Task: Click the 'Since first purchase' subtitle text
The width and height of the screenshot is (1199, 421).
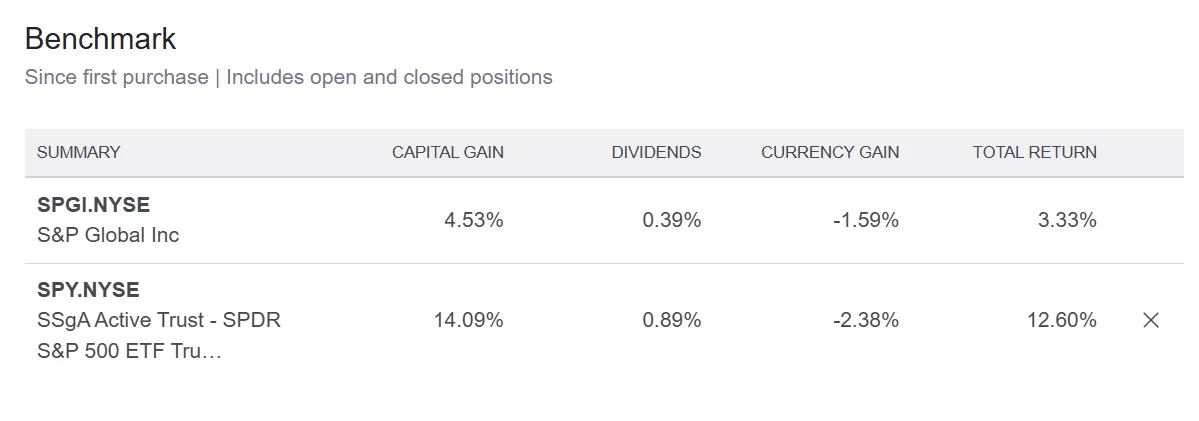Action: [x=116, y=77]
